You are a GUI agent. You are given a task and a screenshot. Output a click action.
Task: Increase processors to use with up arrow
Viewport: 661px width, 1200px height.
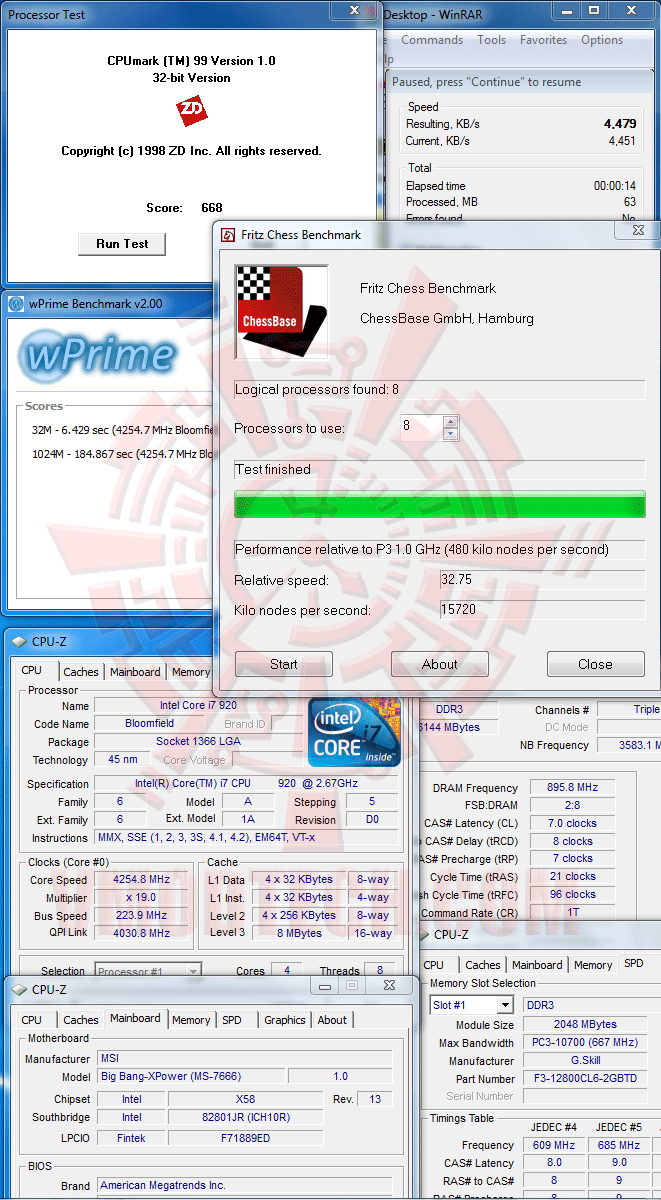(450, 422)
